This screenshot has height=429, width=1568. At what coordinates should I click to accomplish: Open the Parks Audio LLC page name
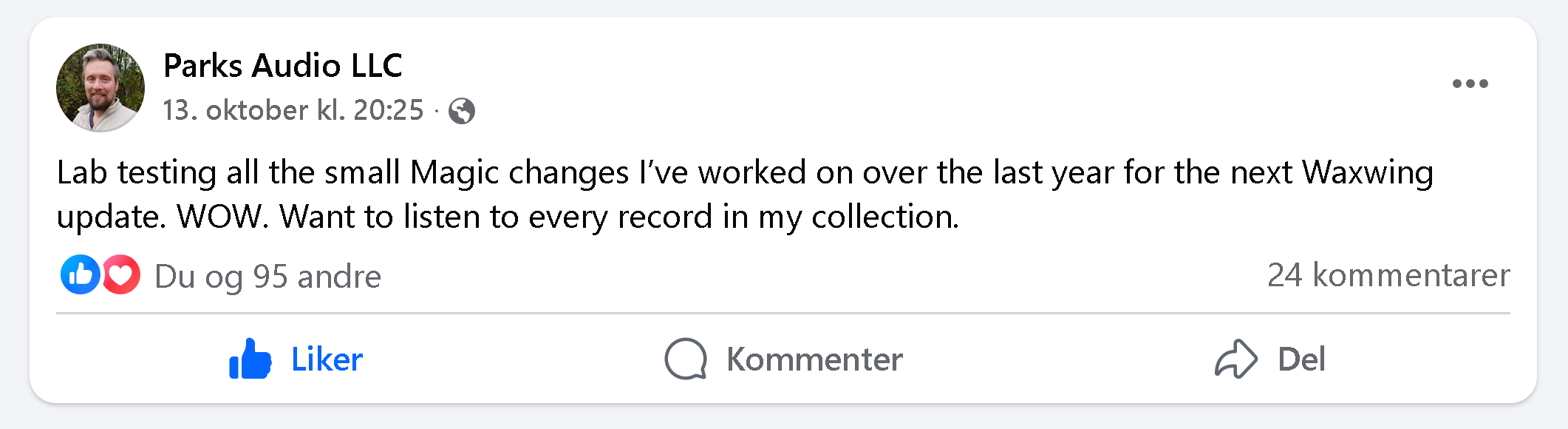click(282, 66)
